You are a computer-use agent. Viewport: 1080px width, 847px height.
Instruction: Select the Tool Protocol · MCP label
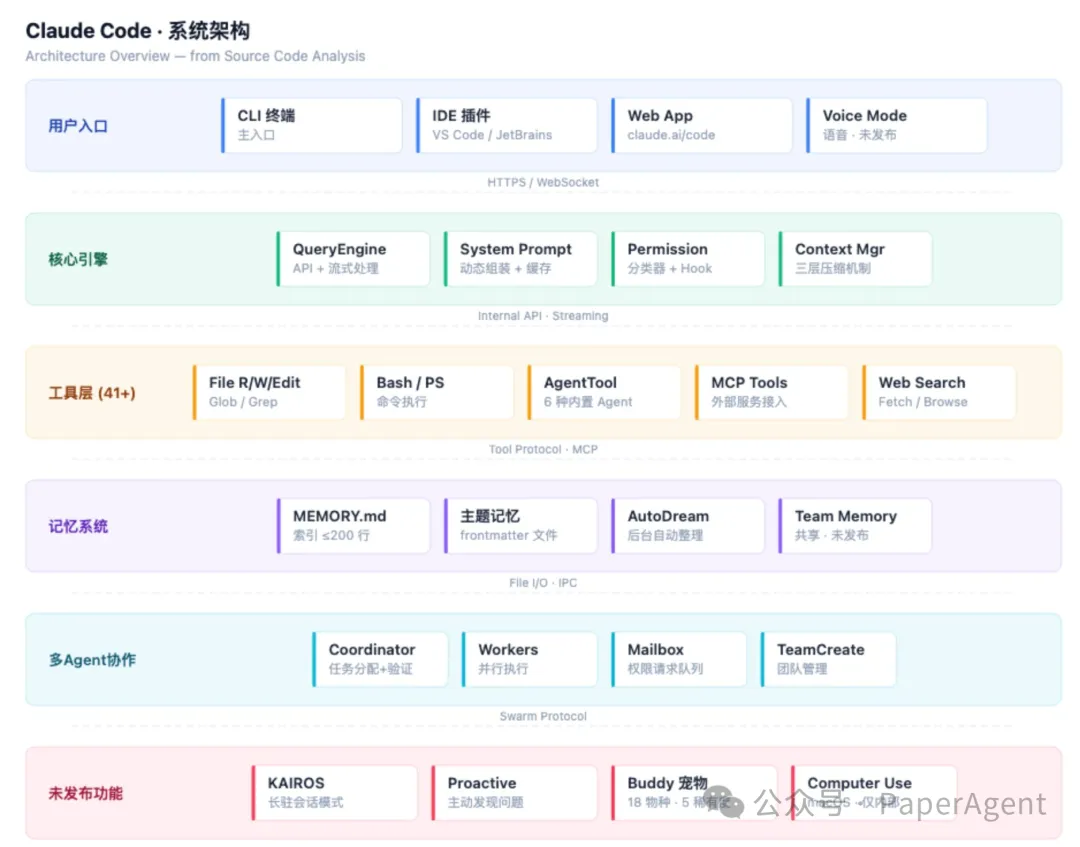tap(543, 450)
